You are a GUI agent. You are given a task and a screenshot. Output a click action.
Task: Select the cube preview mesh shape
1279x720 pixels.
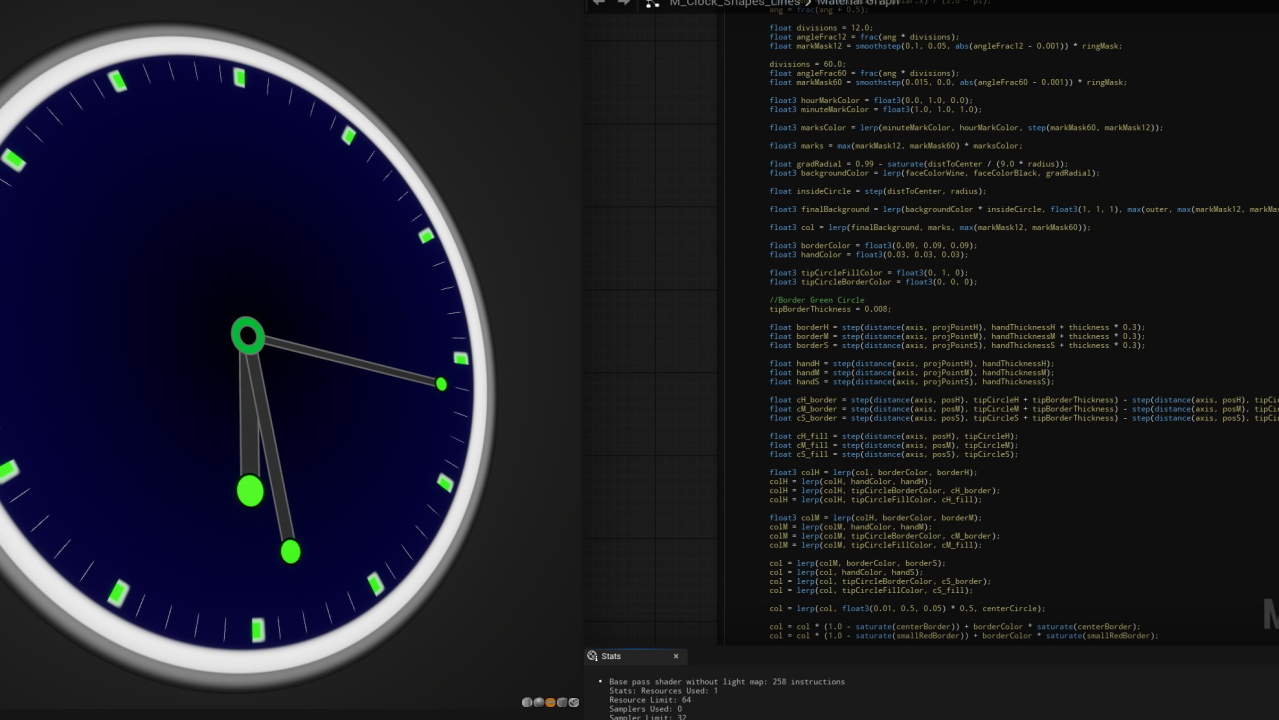(x=563, y=702)
